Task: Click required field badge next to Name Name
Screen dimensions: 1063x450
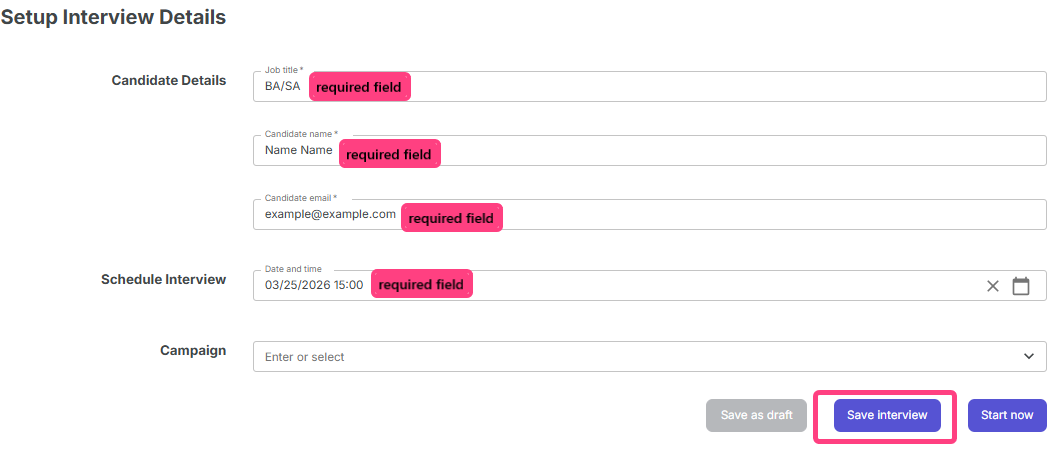Action: click(389, 155)
